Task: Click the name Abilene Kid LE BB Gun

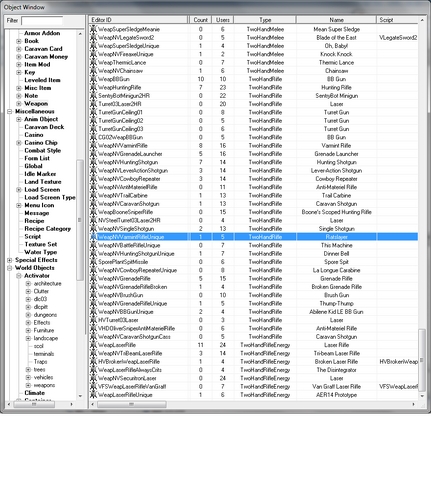Action: [336, 312]
